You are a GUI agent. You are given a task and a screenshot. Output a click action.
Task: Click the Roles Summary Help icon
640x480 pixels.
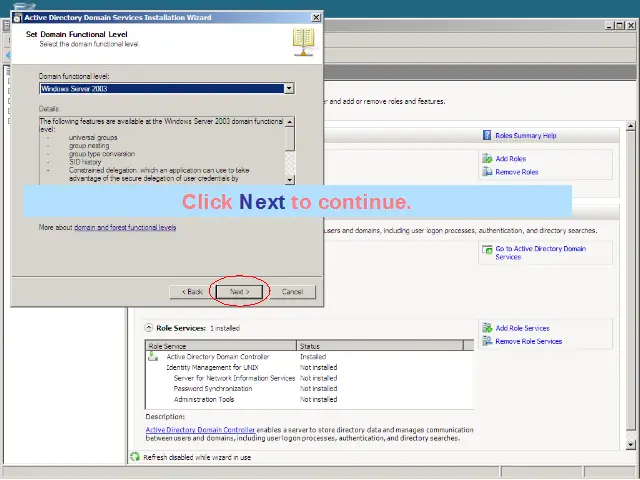487,135
